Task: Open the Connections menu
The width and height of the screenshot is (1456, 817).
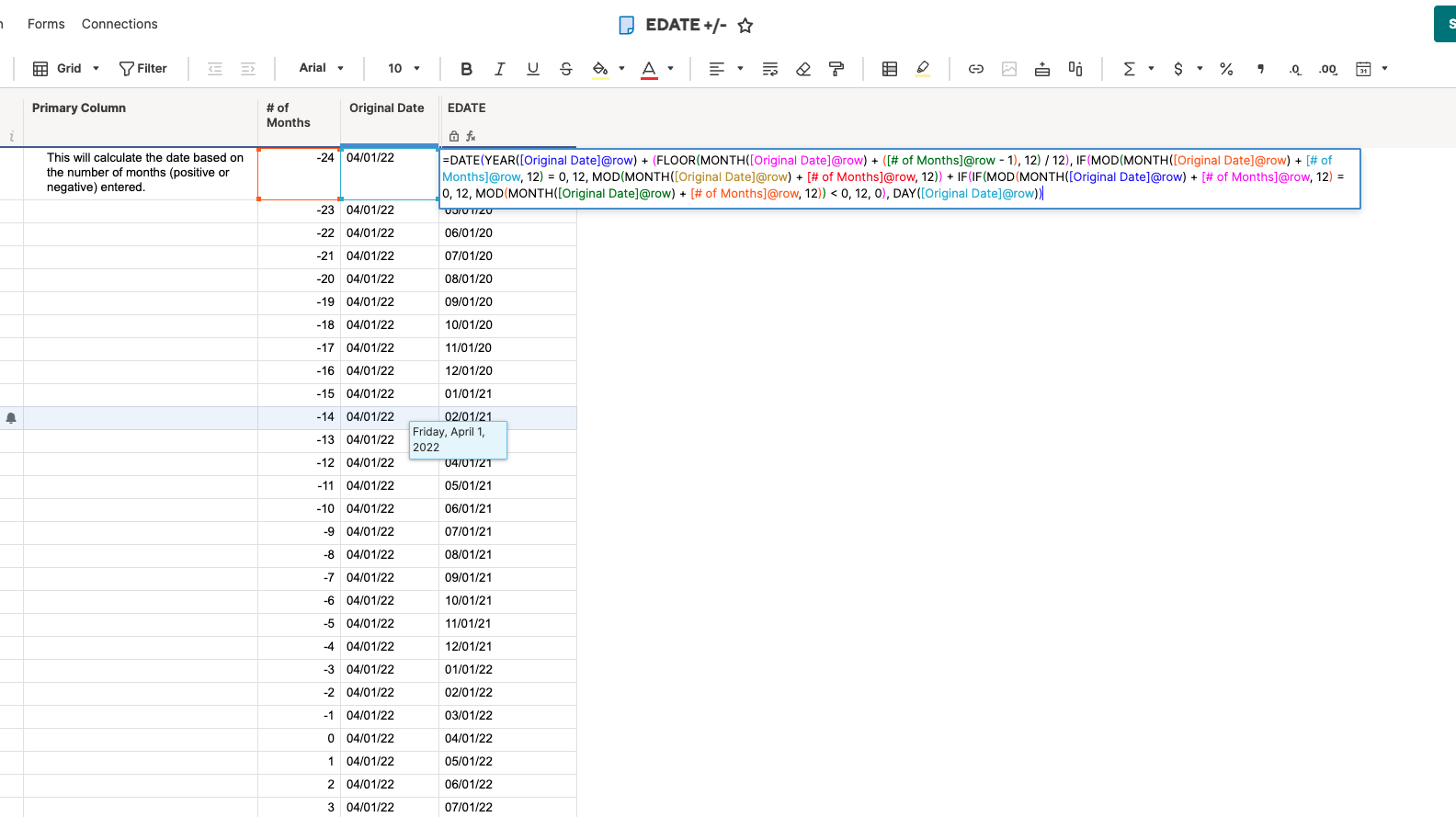Action: point(119,24)
